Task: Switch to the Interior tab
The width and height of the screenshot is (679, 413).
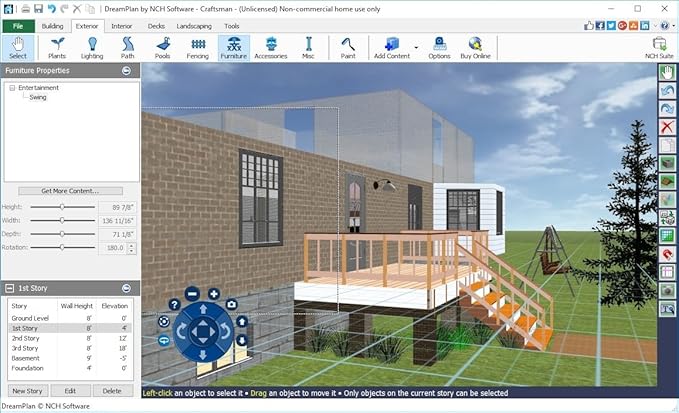Action: tap(122, 25)
